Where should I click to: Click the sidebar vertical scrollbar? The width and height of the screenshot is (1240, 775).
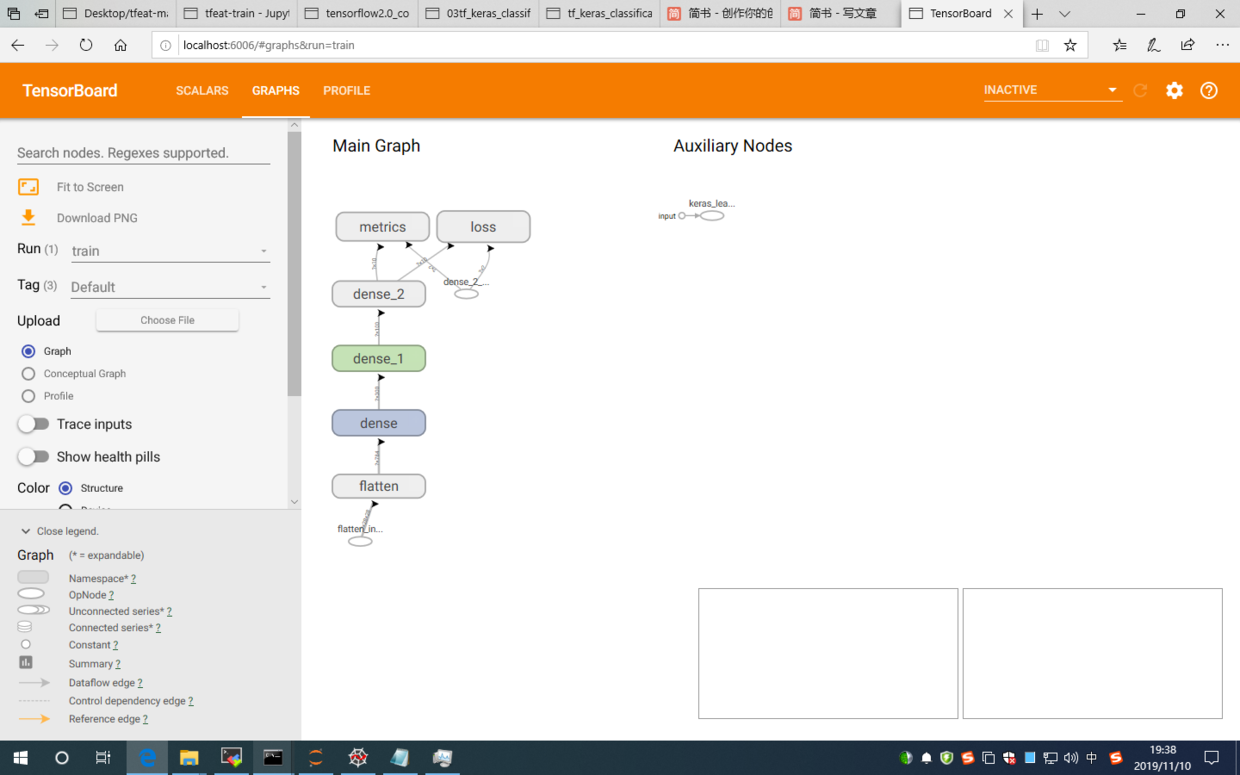pyautogui.click(x=294, y=265)
